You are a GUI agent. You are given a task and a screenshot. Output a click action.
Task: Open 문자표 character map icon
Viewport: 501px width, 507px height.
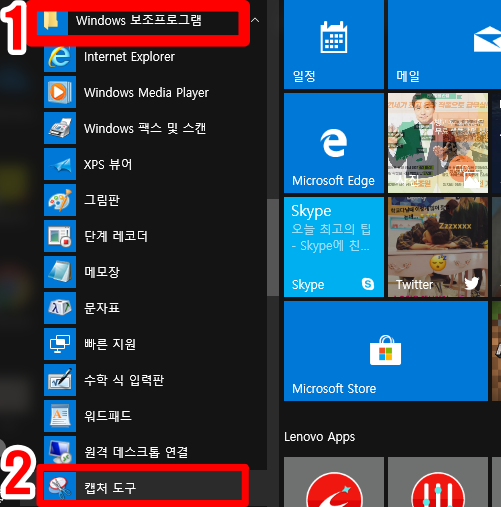(x=60, y=308)
